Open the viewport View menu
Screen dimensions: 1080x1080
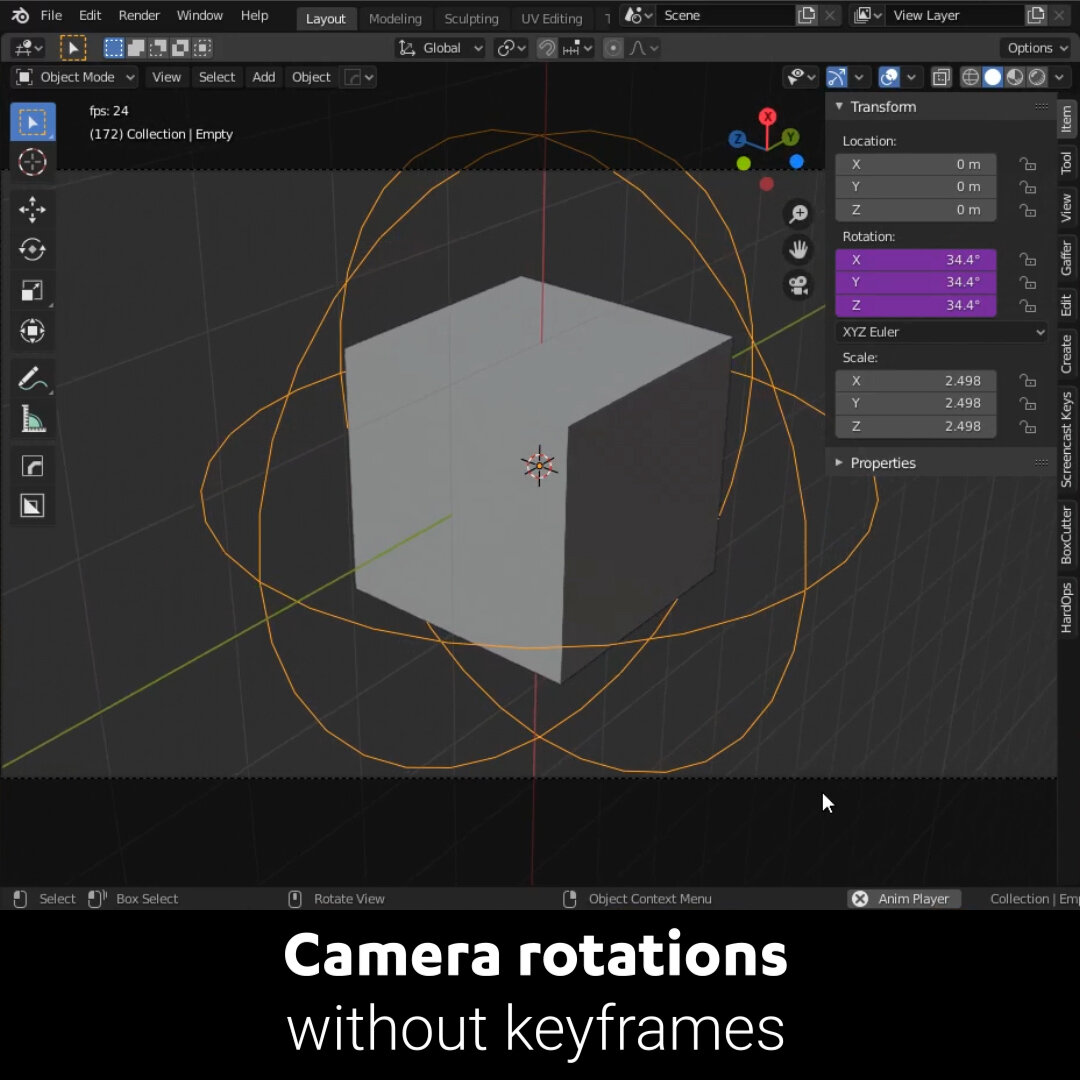166,77
